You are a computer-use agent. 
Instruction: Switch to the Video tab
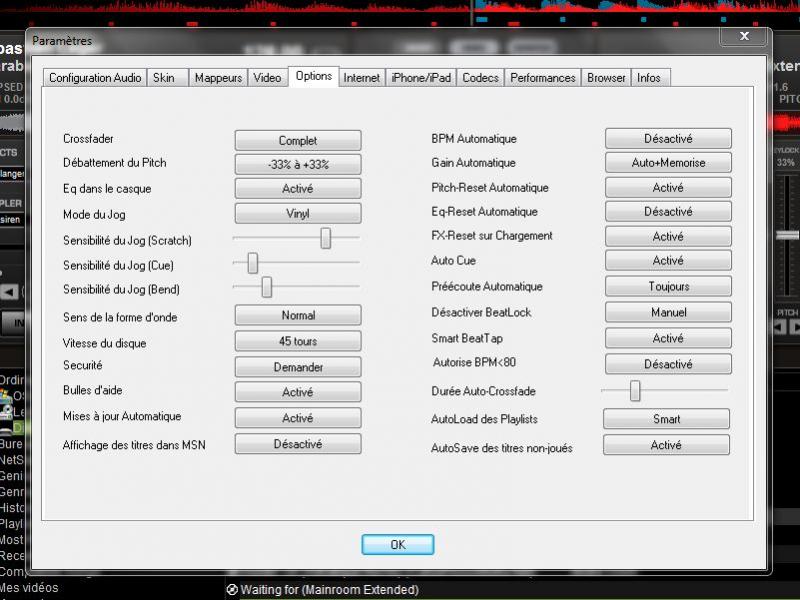pos(267,78)
